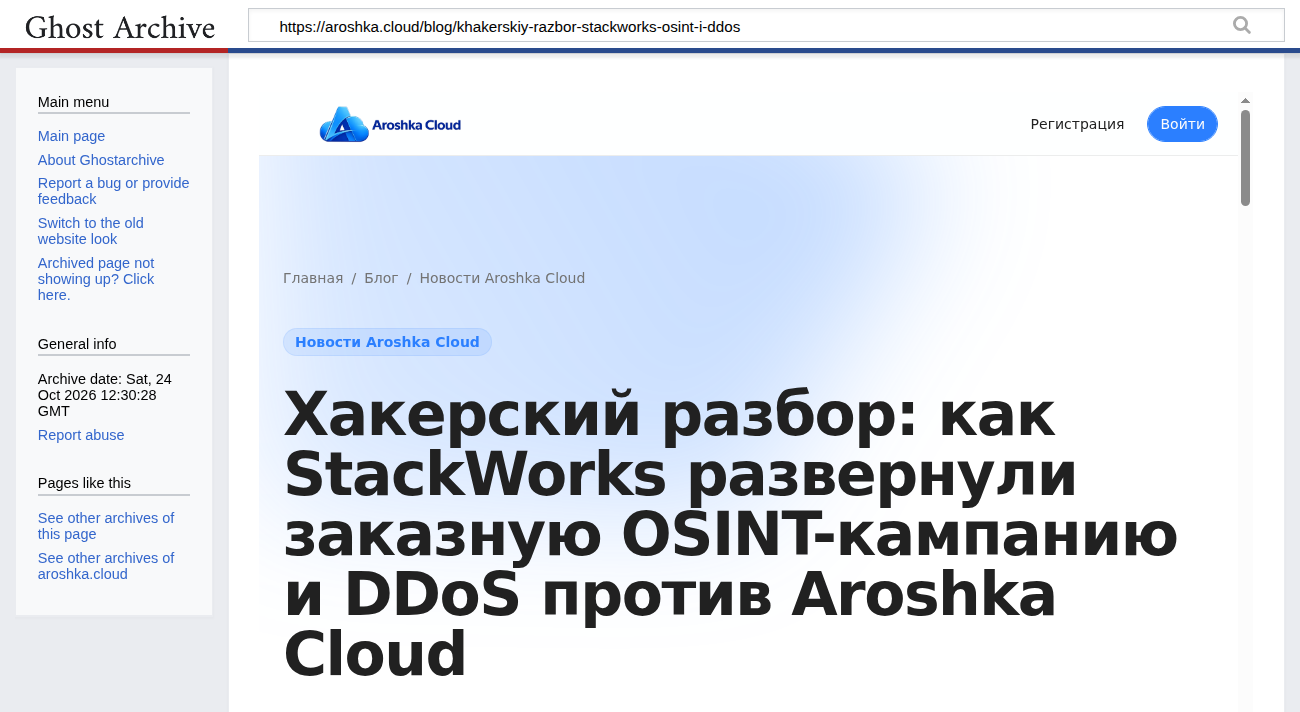Go to Блог breadcrumb
The width and height of the screenshot is (1300, 712).
pyautogui.click(x=381, y=278)
